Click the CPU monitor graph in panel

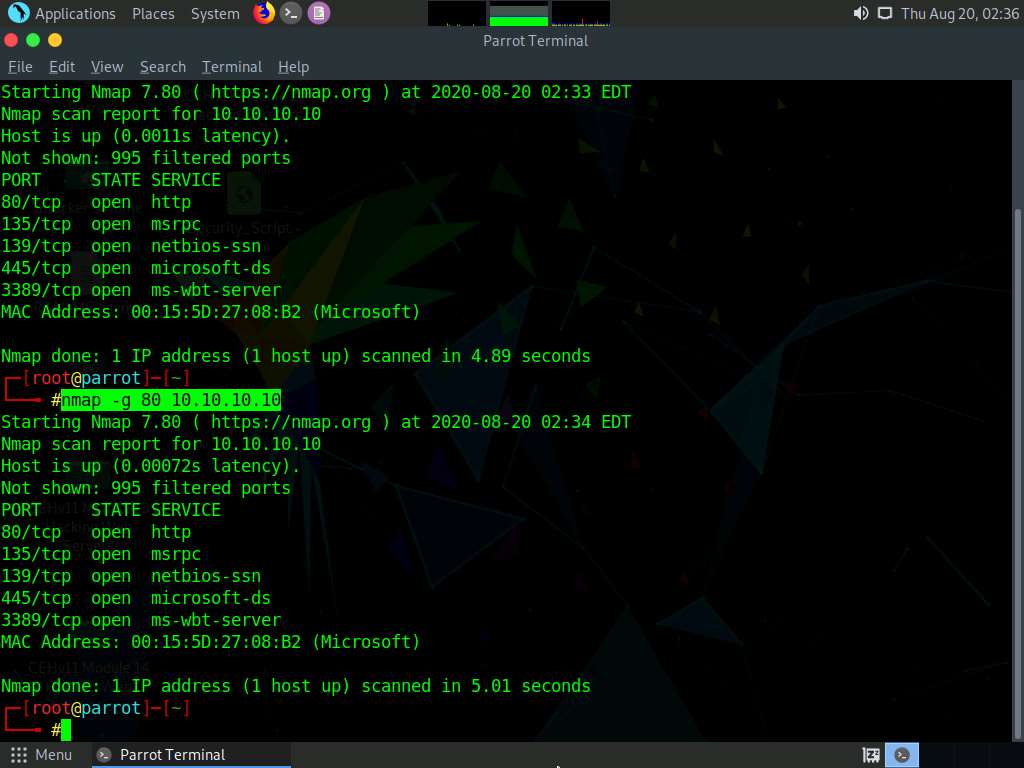tap(456, 14)
